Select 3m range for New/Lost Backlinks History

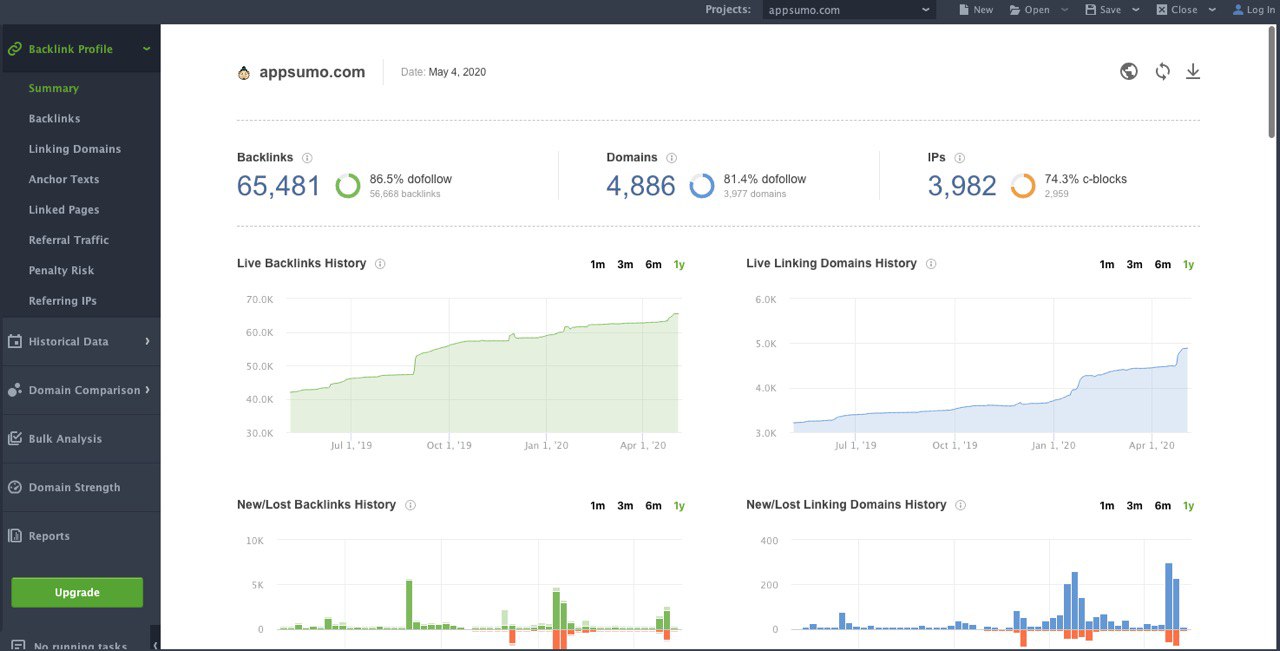625,506
